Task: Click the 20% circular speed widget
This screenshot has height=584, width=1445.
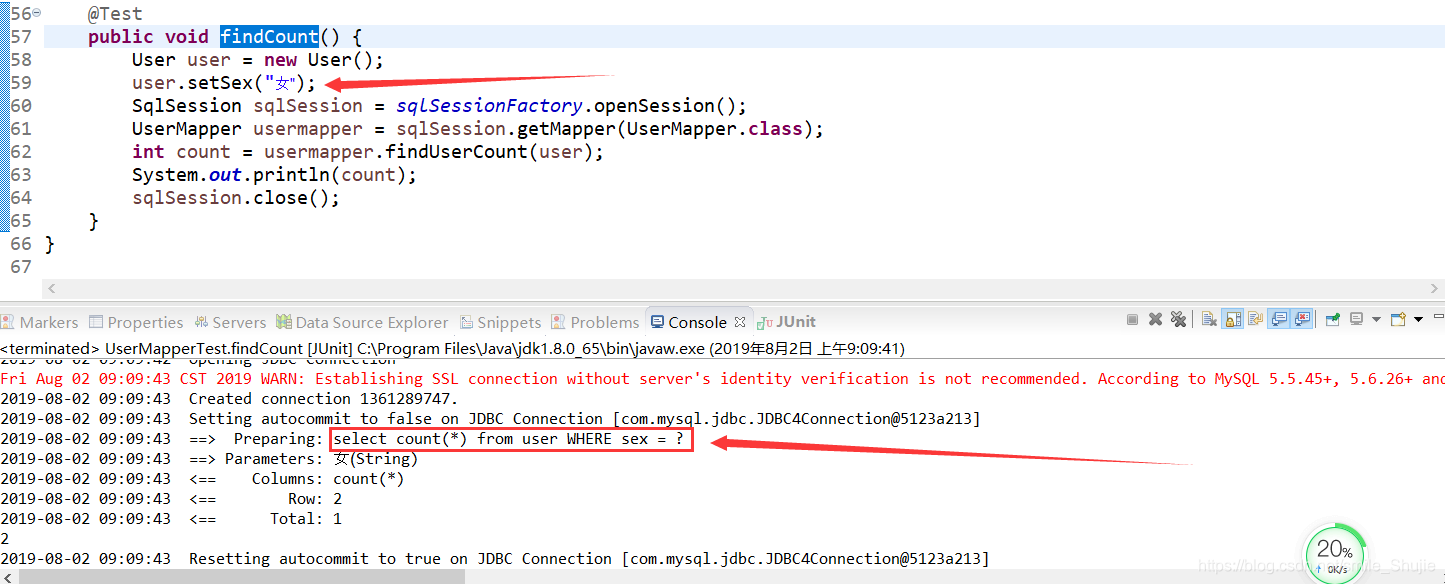Action: tap(1334, 553)
